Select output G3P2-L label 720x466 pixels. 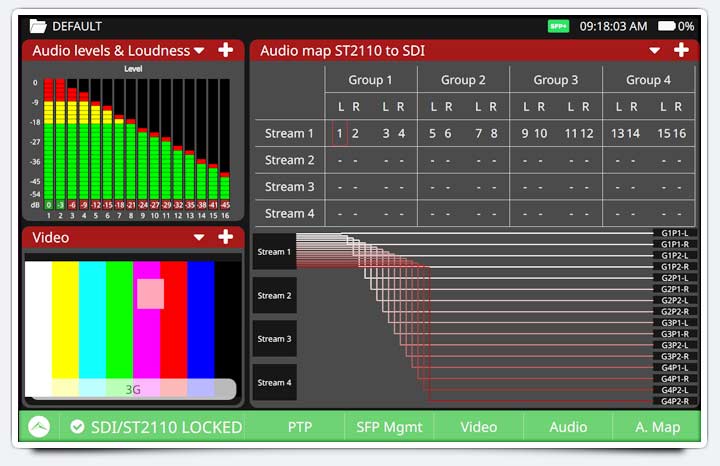pos(675,345)
